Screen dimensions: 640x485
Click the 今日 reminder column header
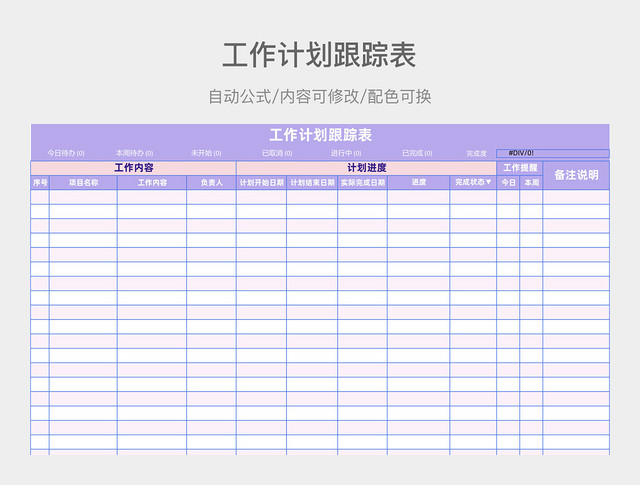508,182
